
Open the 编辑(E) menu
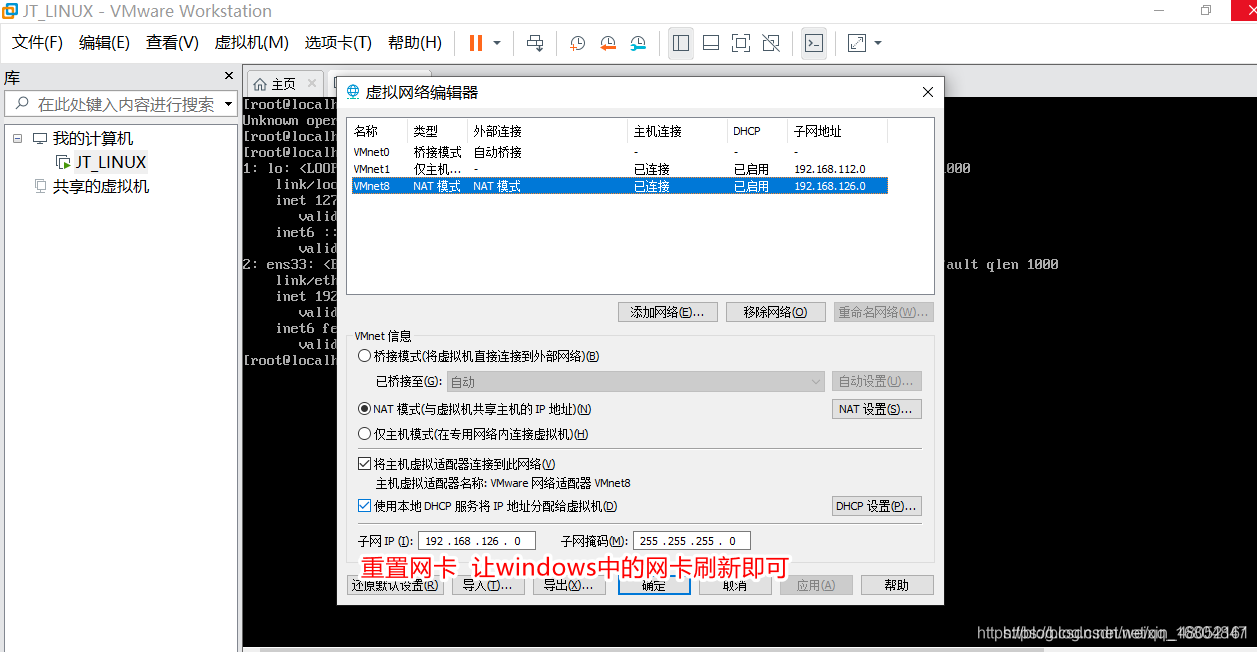(104, 43)
